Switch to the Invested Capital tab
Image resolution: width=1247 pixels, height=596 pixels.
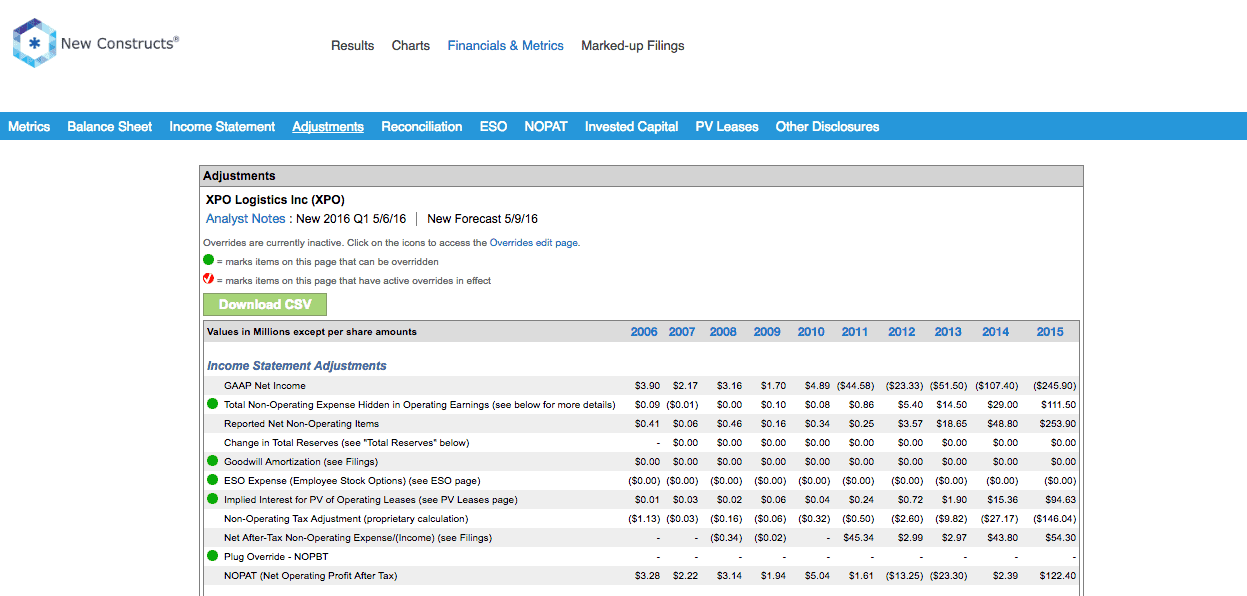click(632, 127)
